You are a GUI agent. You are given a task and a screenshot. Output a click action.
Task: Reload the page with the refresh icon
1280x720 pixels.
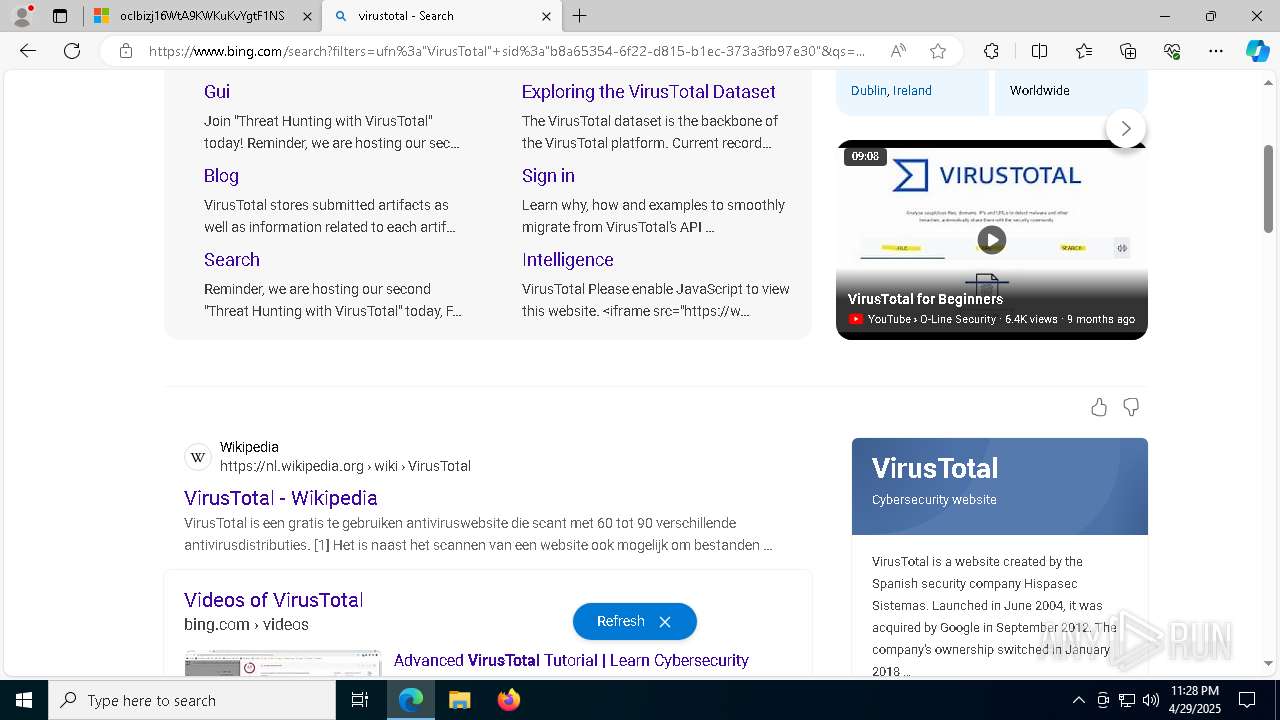coord(72,51)
